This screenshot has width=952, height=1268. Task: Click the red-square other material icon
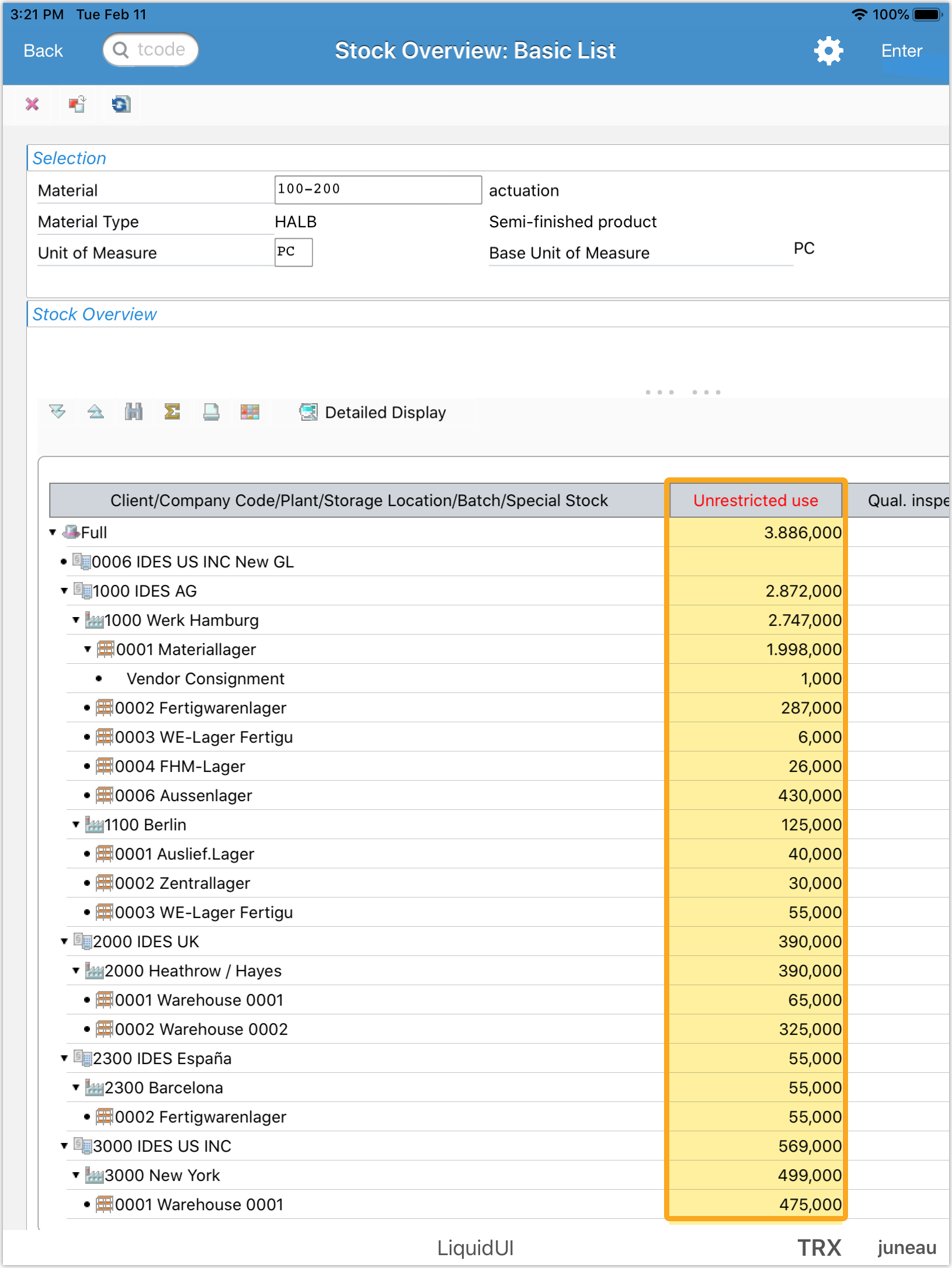[77, 105]
